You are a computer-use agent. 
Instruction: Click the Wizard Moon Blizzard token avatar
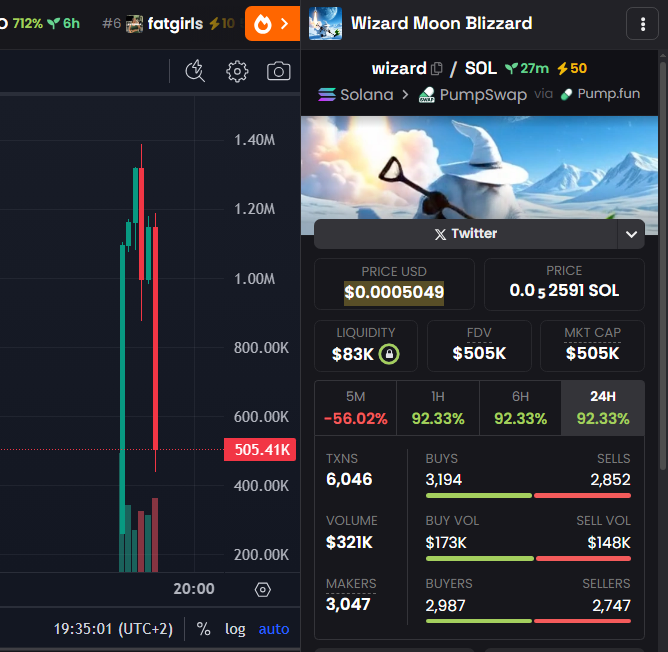(325, 23)
